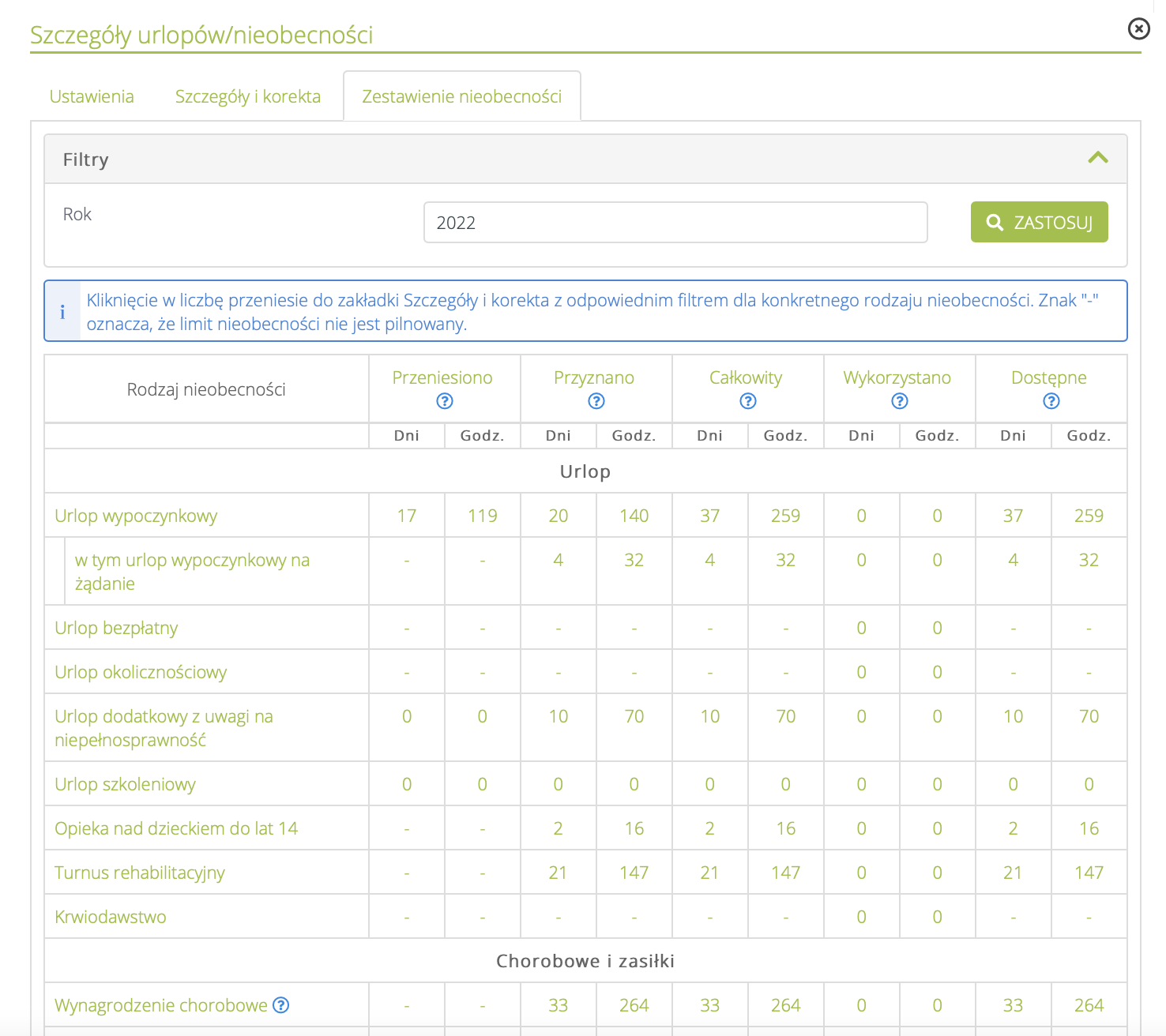Click help icon next to Wynagrodzenie chorobowe
1166x1036 pixels.
click(x=280, y=1005)
